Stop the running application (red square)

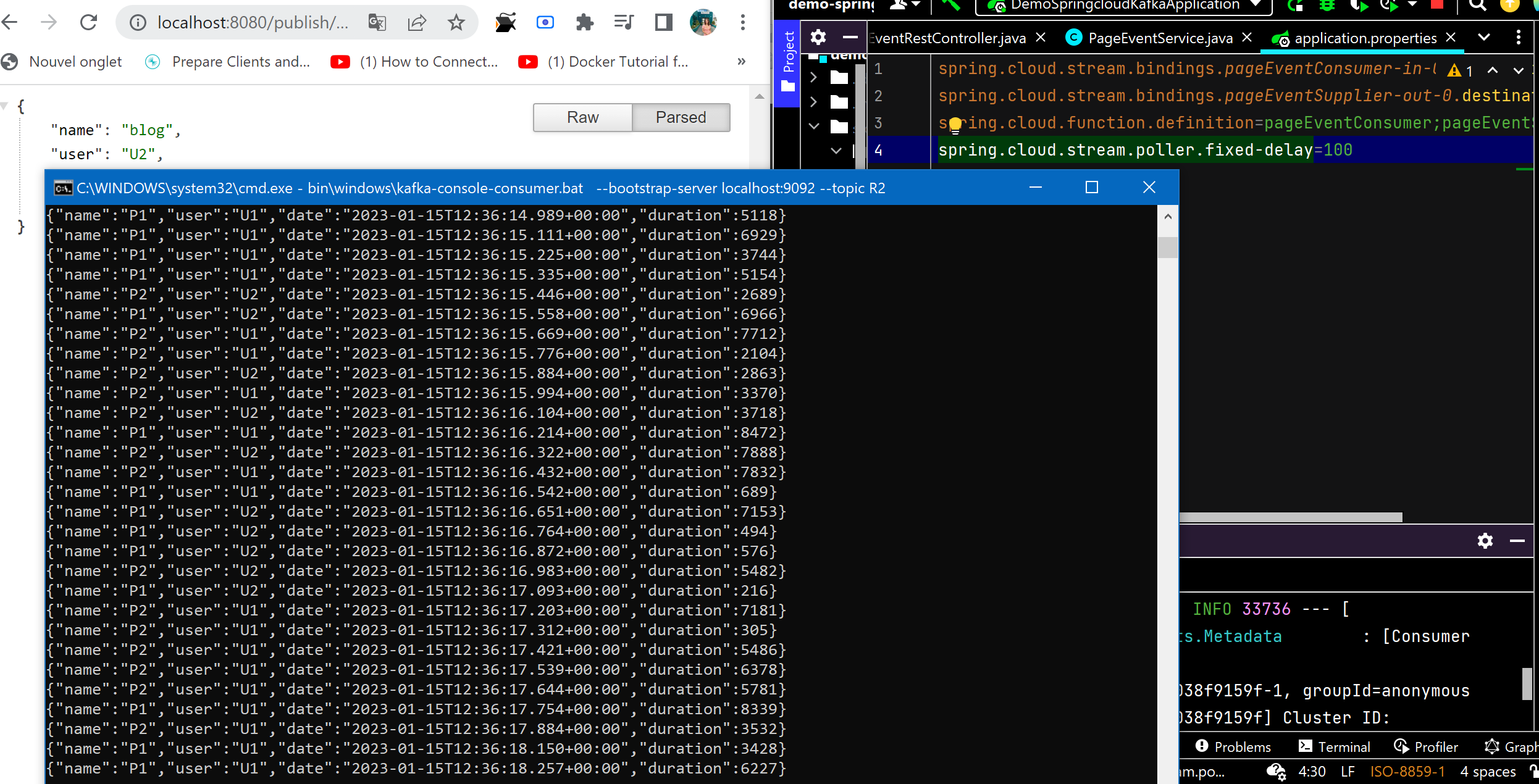[x=1437, y=4]
